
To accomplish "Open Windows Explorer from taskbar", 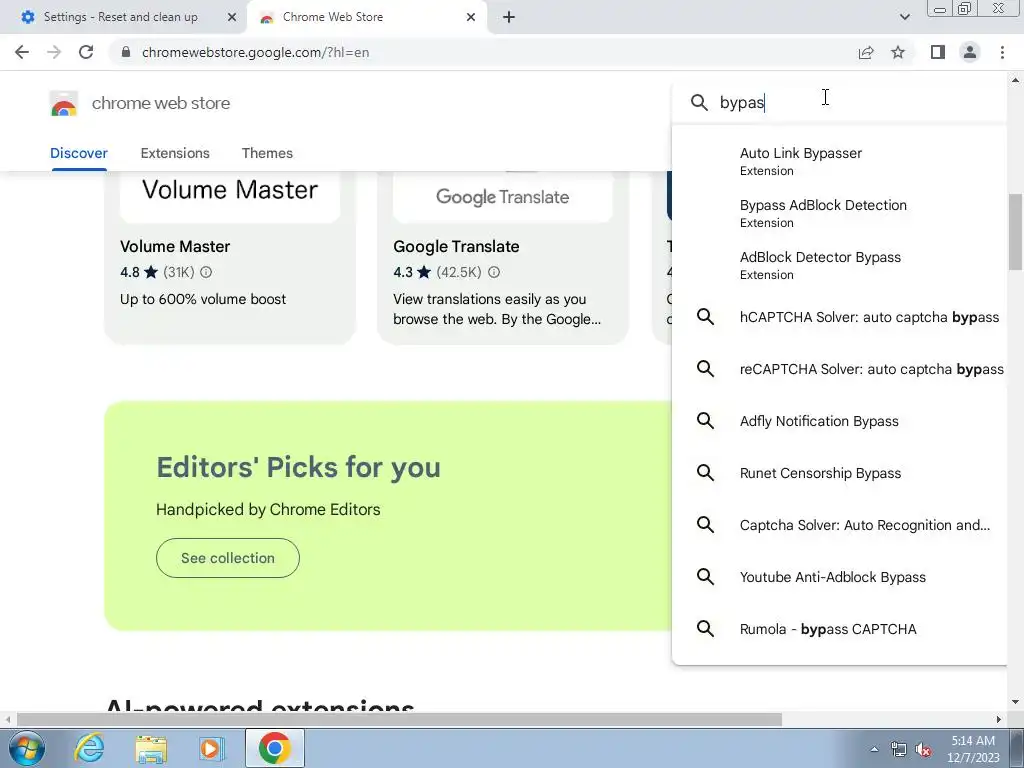I will pyautogui.click(x=151, y=748).
